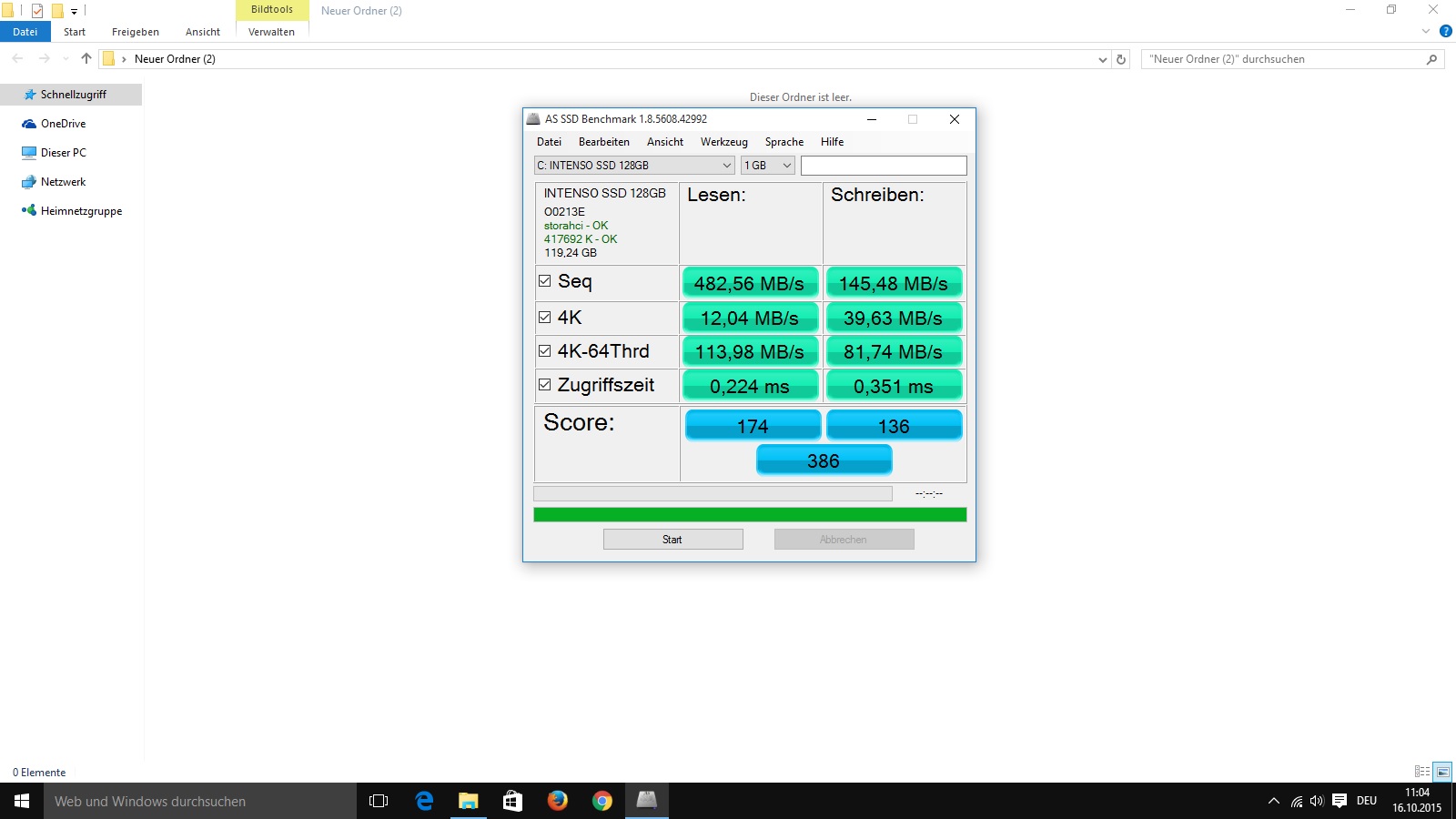The width and height of the screenshot is (1456, 819).
Task: Click the search magnifier icon in Explorer
Action: coord(1432,60)
